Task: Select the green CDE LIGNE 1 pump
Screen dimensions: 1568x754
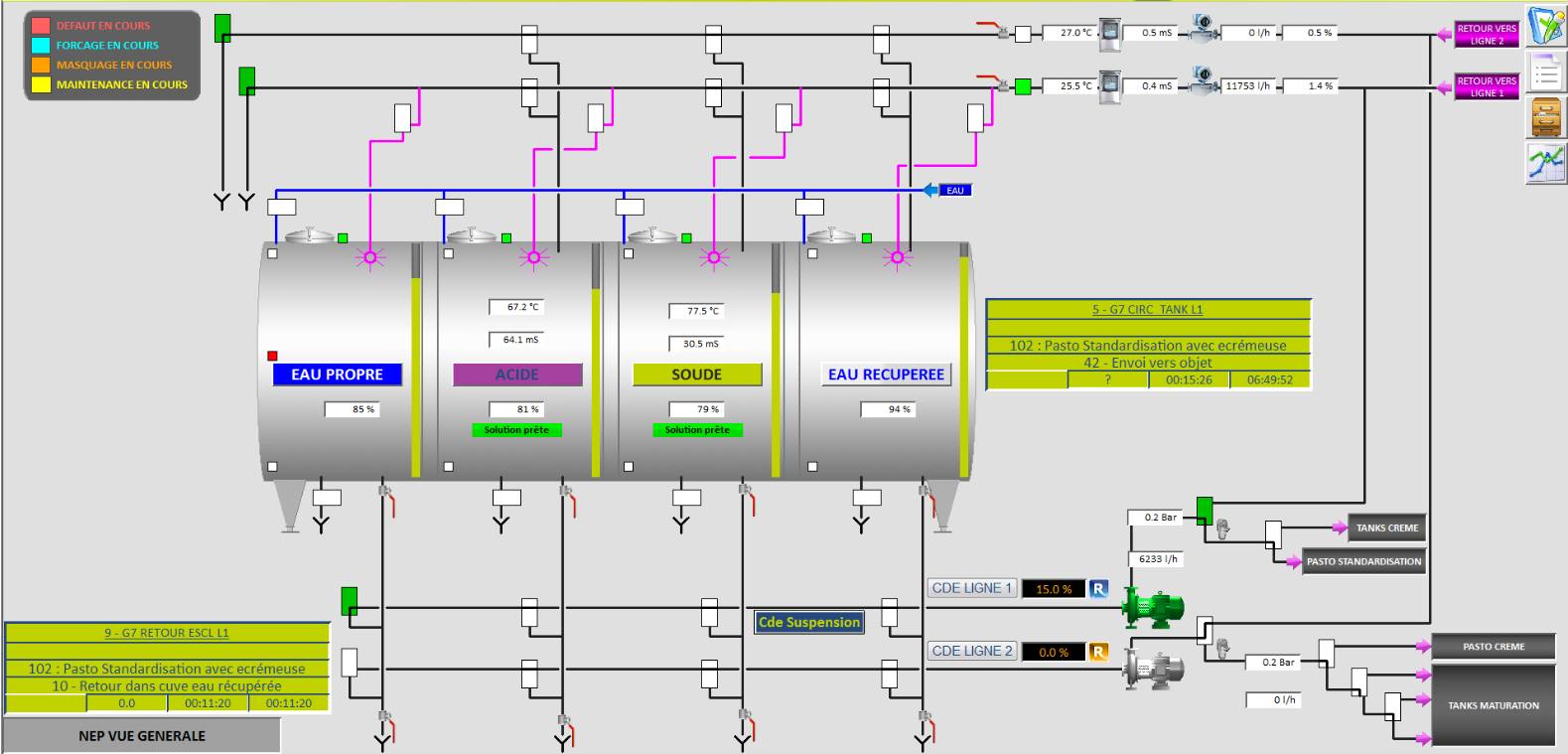Action: pyautogui.click(x=1153, y=608)
